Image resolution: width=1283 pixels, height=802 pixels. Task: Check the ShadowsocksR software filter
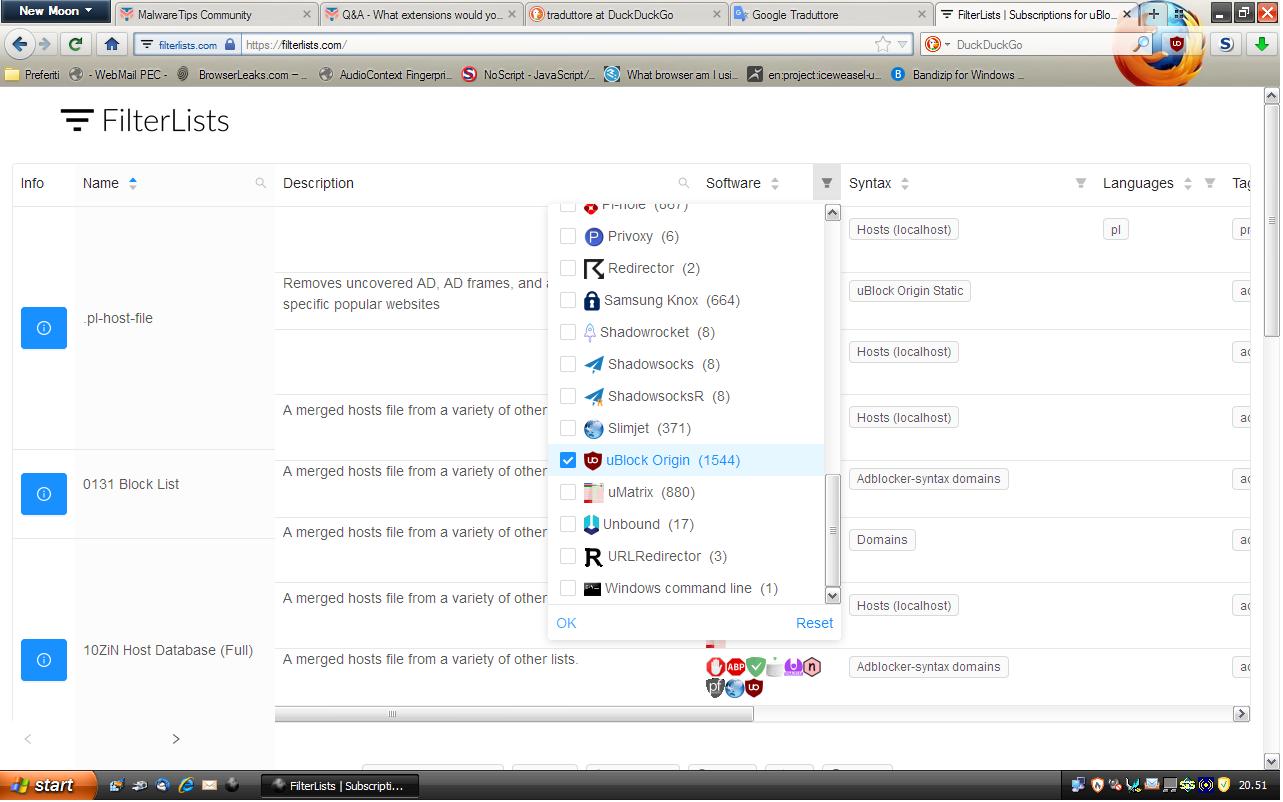(x=568, y=396)
